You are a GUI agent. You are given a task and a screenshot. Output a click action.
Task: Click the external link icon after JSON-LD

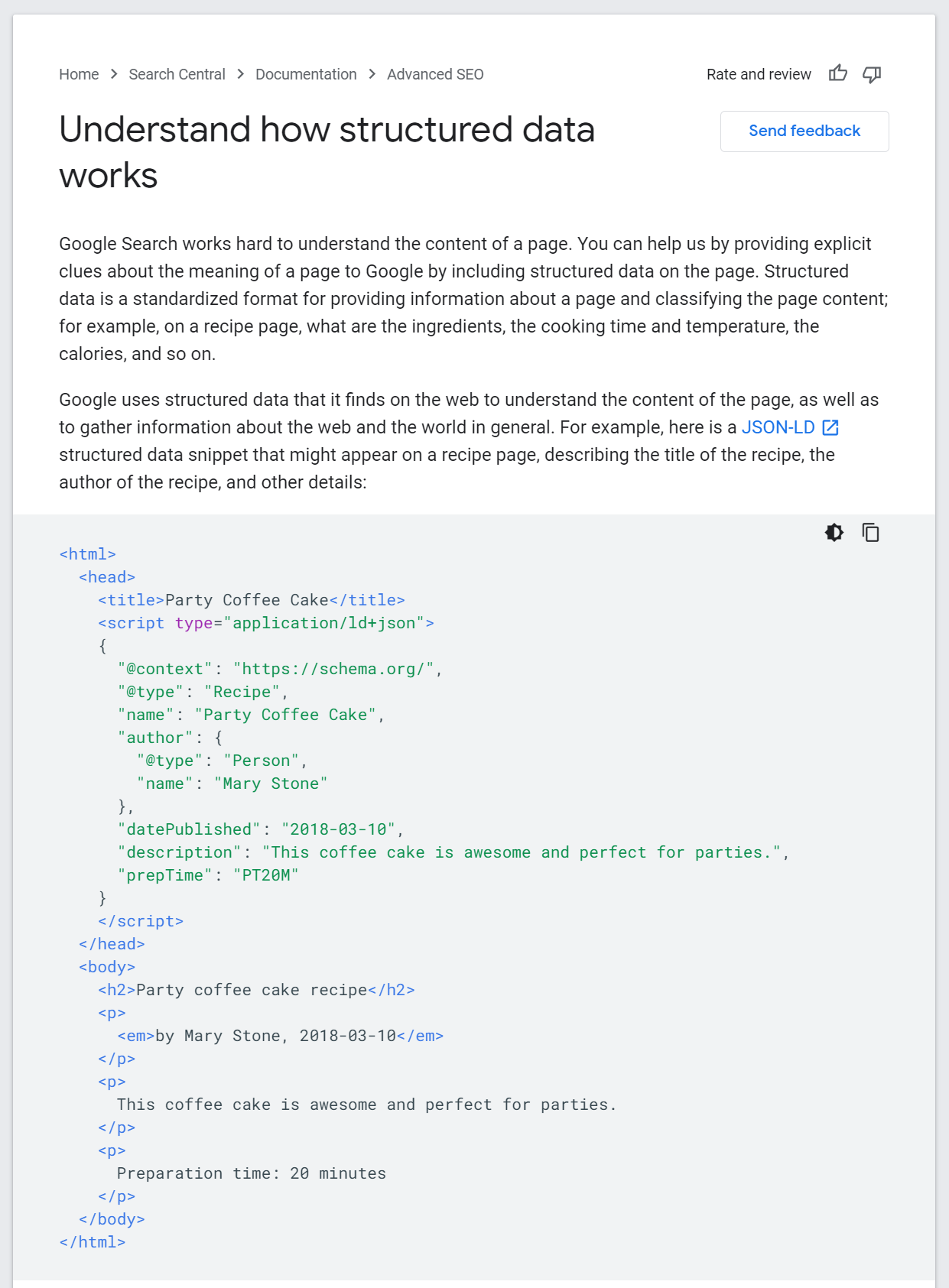pos(830,427)
